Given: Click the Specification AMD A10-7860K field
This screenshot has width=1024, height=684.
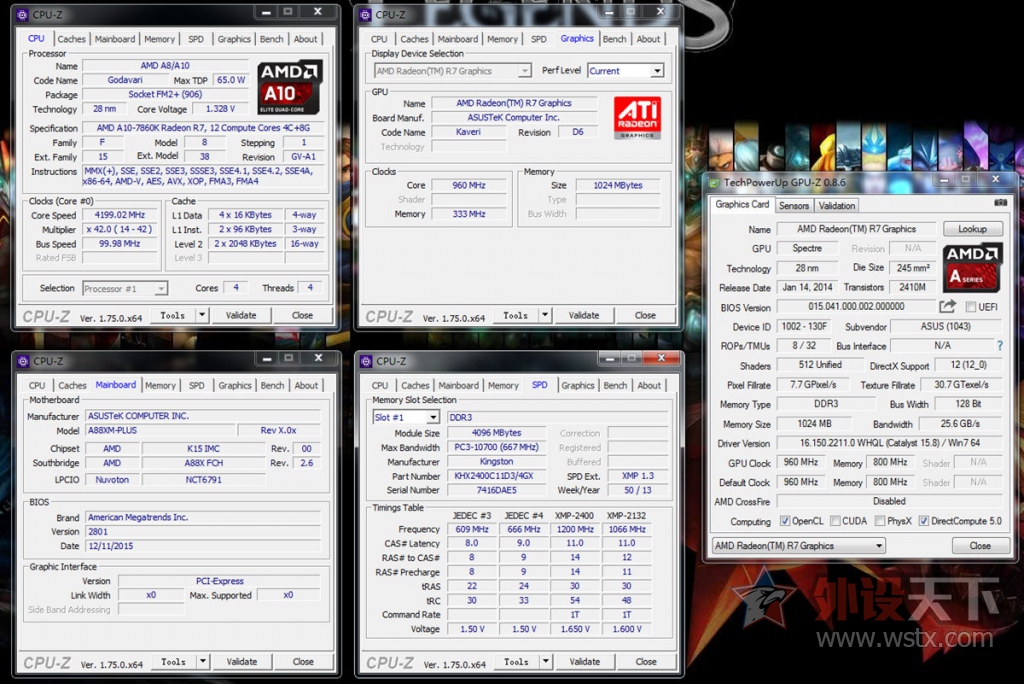Looking at the screenshot, I should tap(203, 128).
